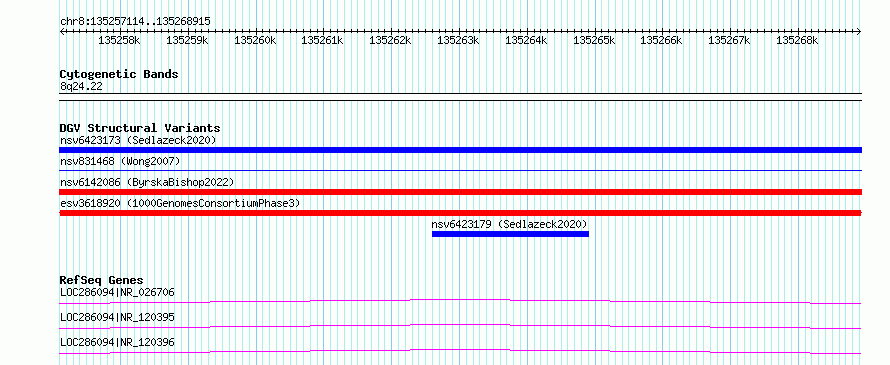Click the 135262k ruler tick label
Image resolution: width=890 pixels, height=365 pixels.
point(391,40)
